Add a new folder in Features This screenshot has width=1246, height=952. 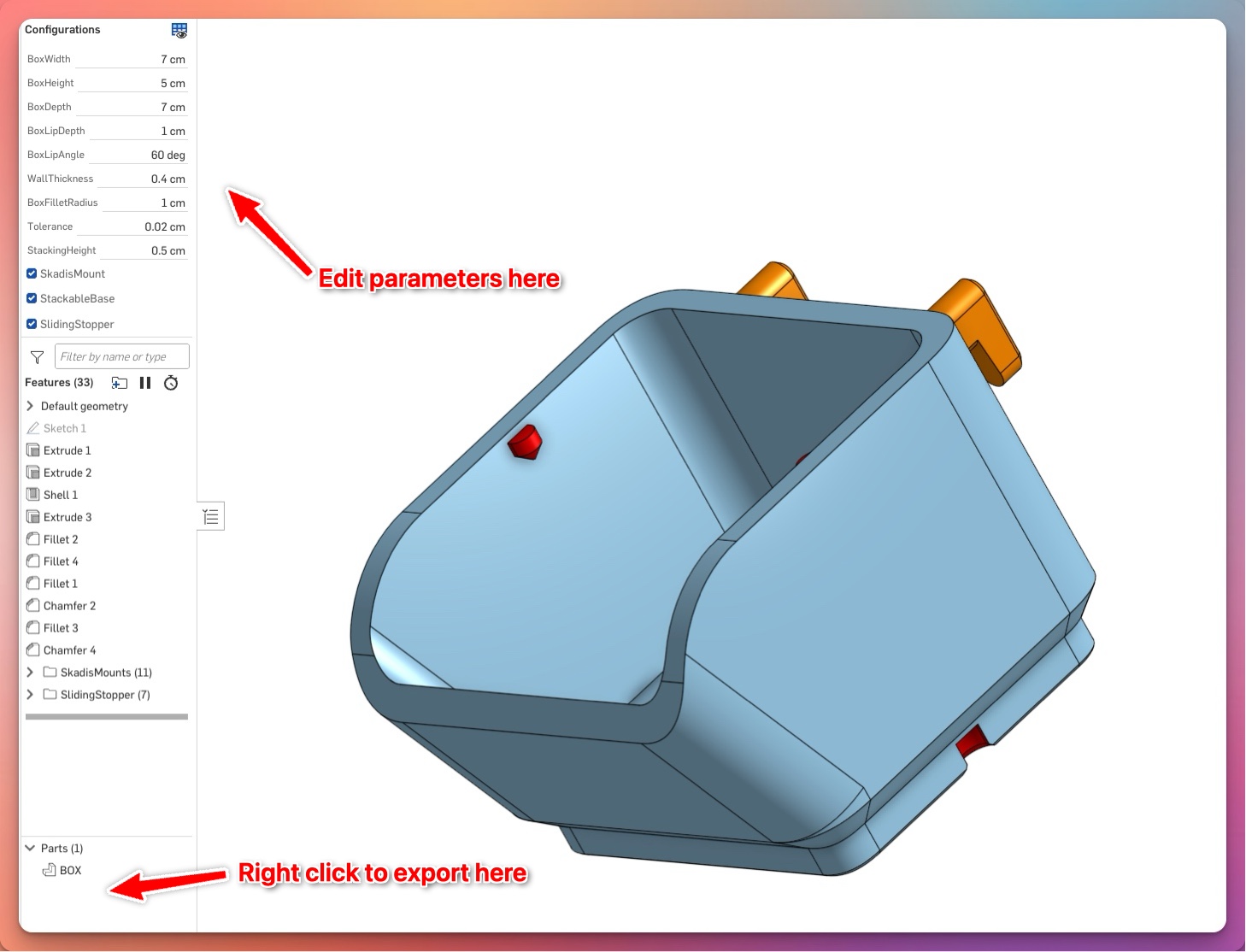pyautogui.click(x=120, y=383)
